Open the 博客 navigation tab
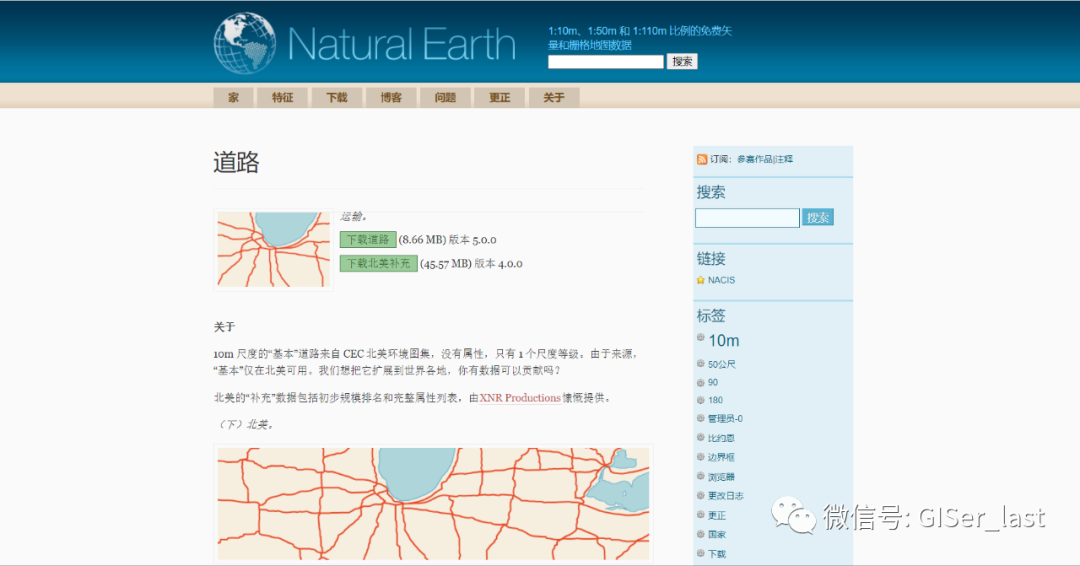 point(391,98)
